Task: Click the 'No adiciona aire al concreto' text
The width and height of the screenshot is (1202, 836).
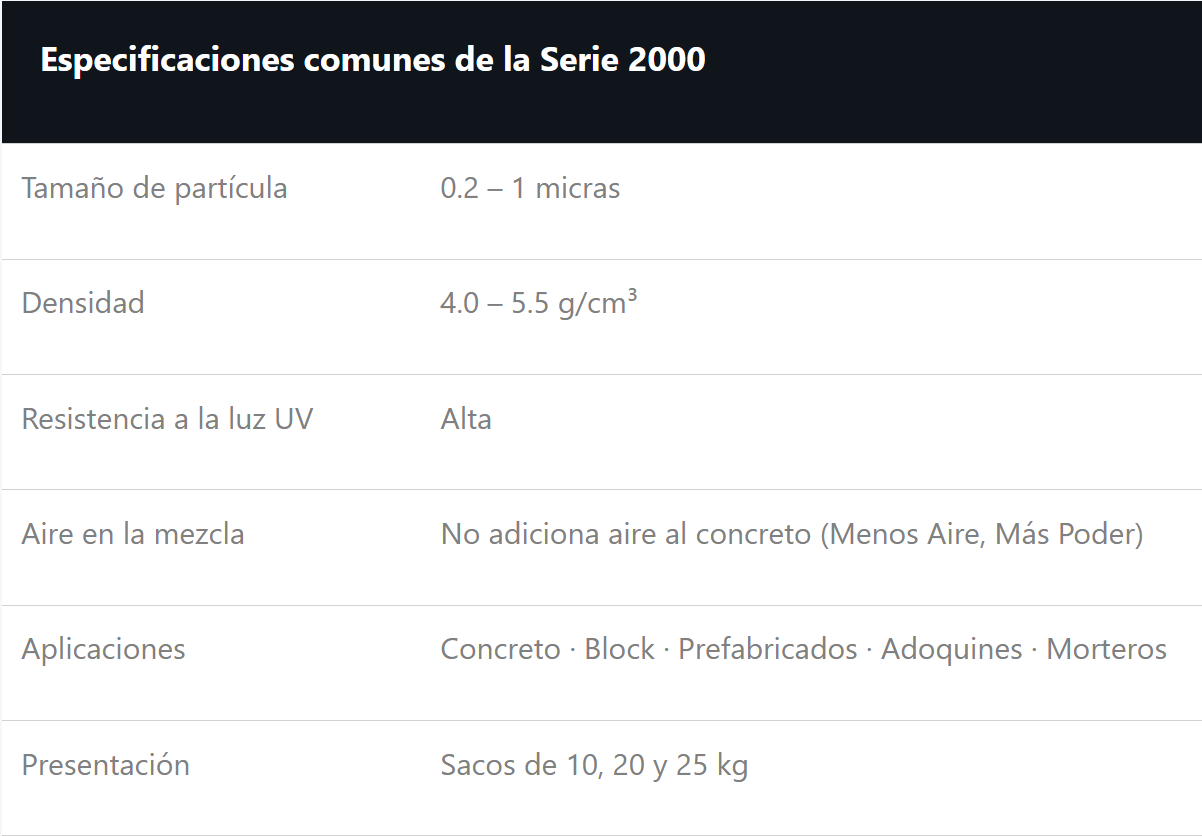Action: click(626, 534)
